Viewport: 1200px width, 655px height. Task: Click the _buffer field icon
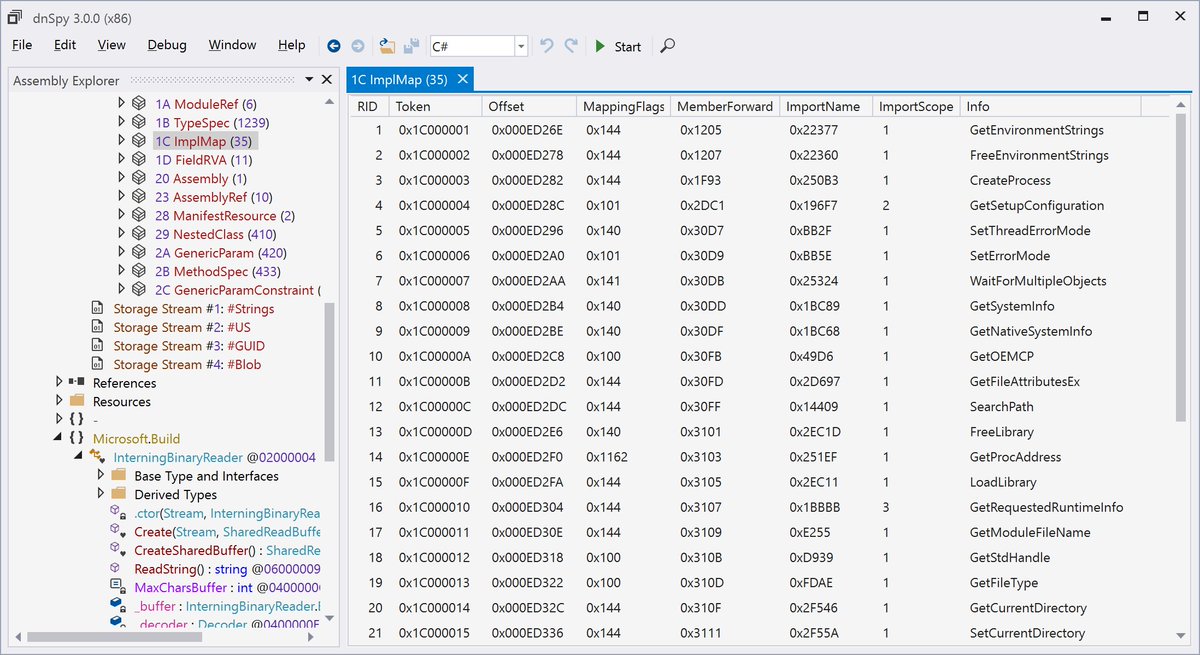point(118,606)
